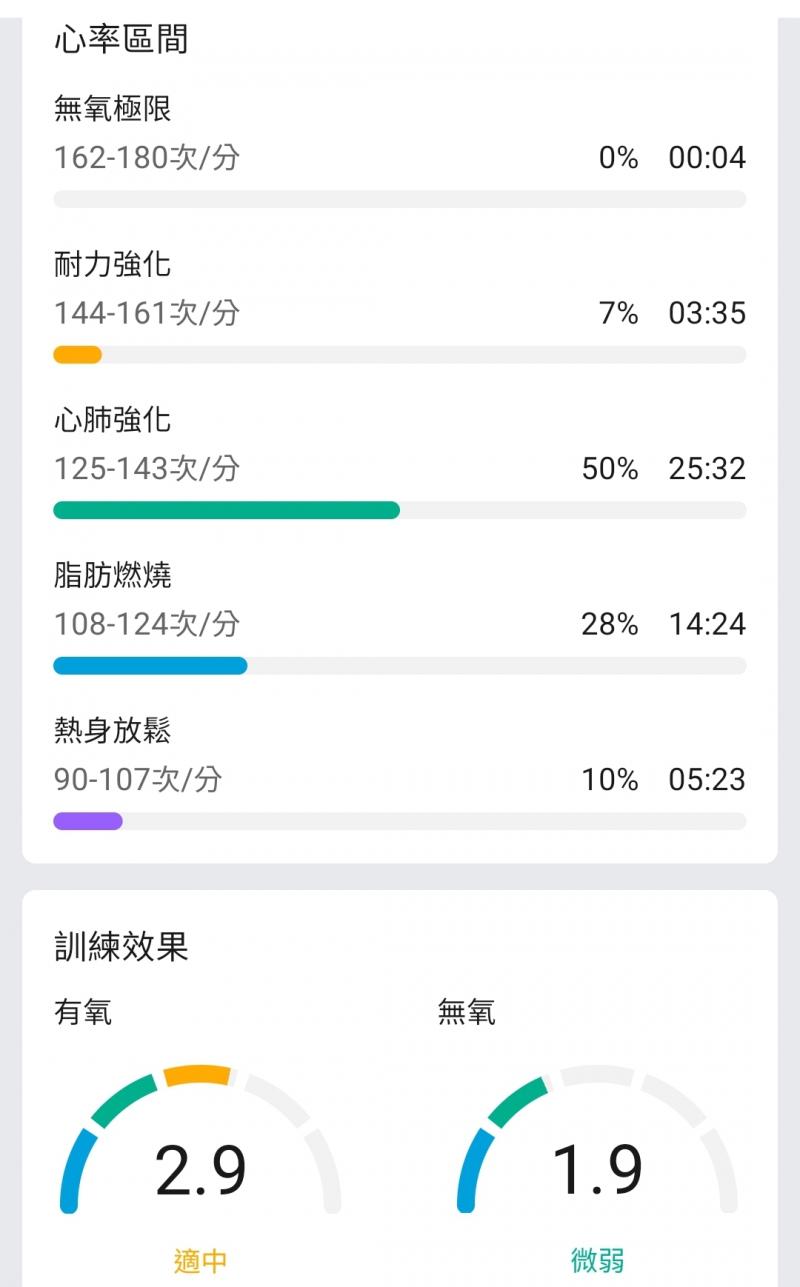Click the 適中 aerobic rating label
The width and height of the screenshot is (800, 1287).
200,1261
